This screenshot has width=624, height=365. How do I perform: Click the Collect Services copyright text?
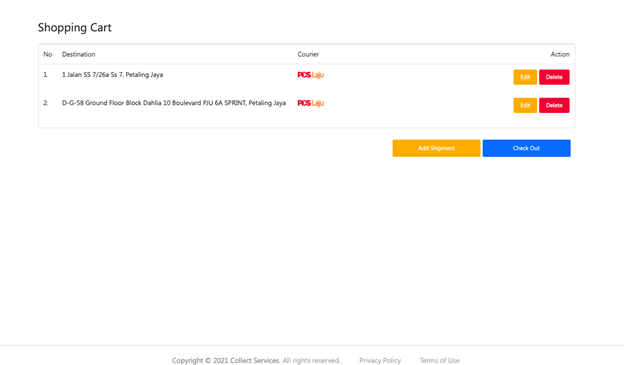tap(256, 360)
